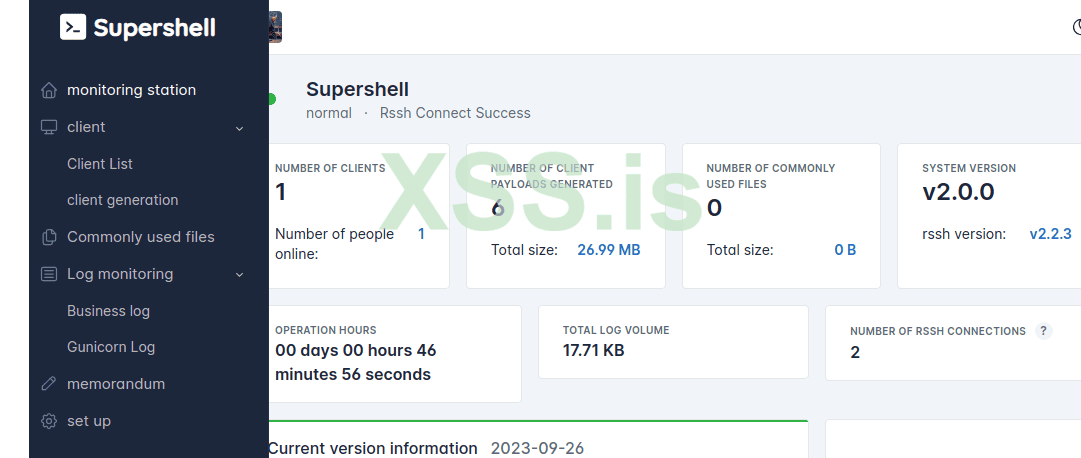This screenshot has width=1081, height=458.
Task: Open the set up page
Action: 89,421
